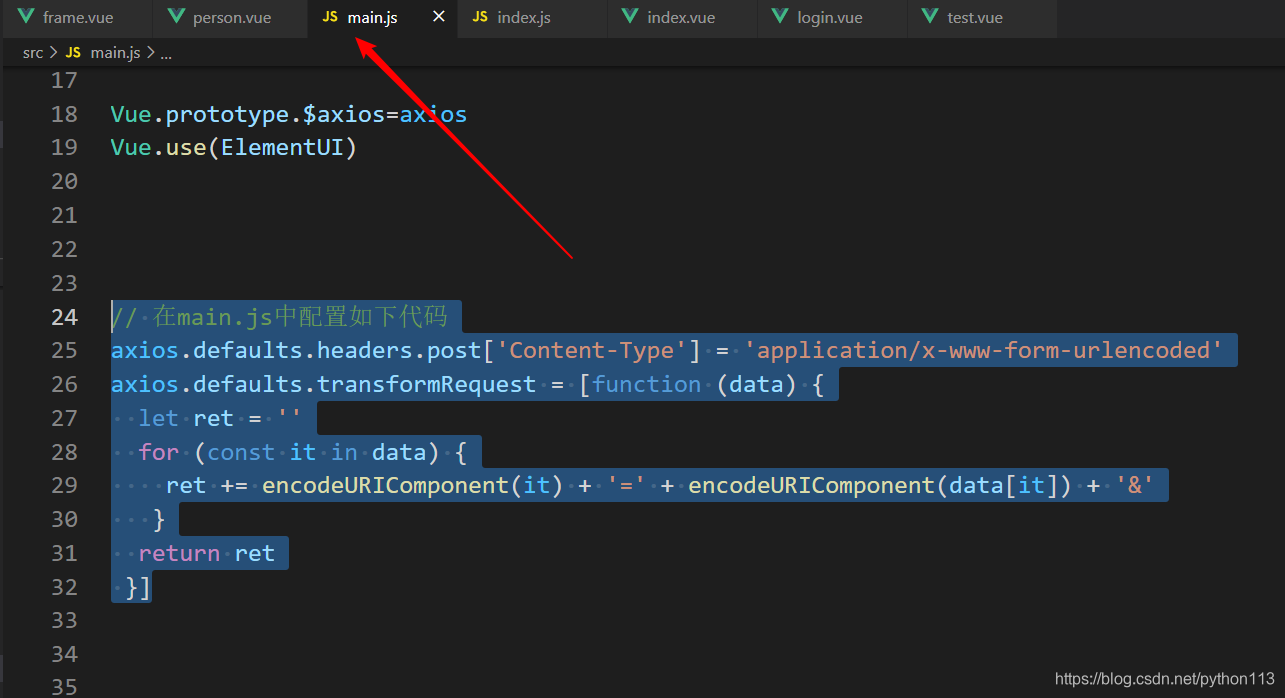Click the 'return ret' statement
The width and height of the screenshot is (1285, 698).
pos(207,553)
